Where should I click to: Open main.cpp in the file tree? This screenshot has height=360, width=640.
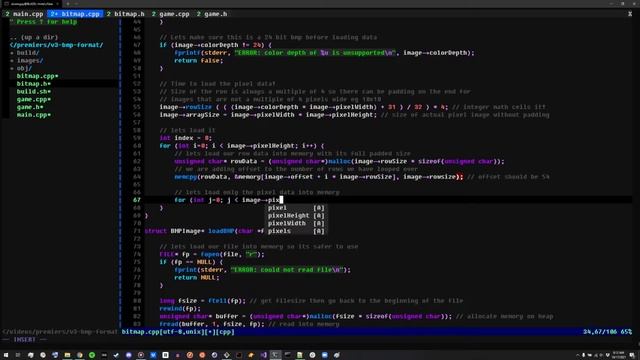[x=34, y=115]
